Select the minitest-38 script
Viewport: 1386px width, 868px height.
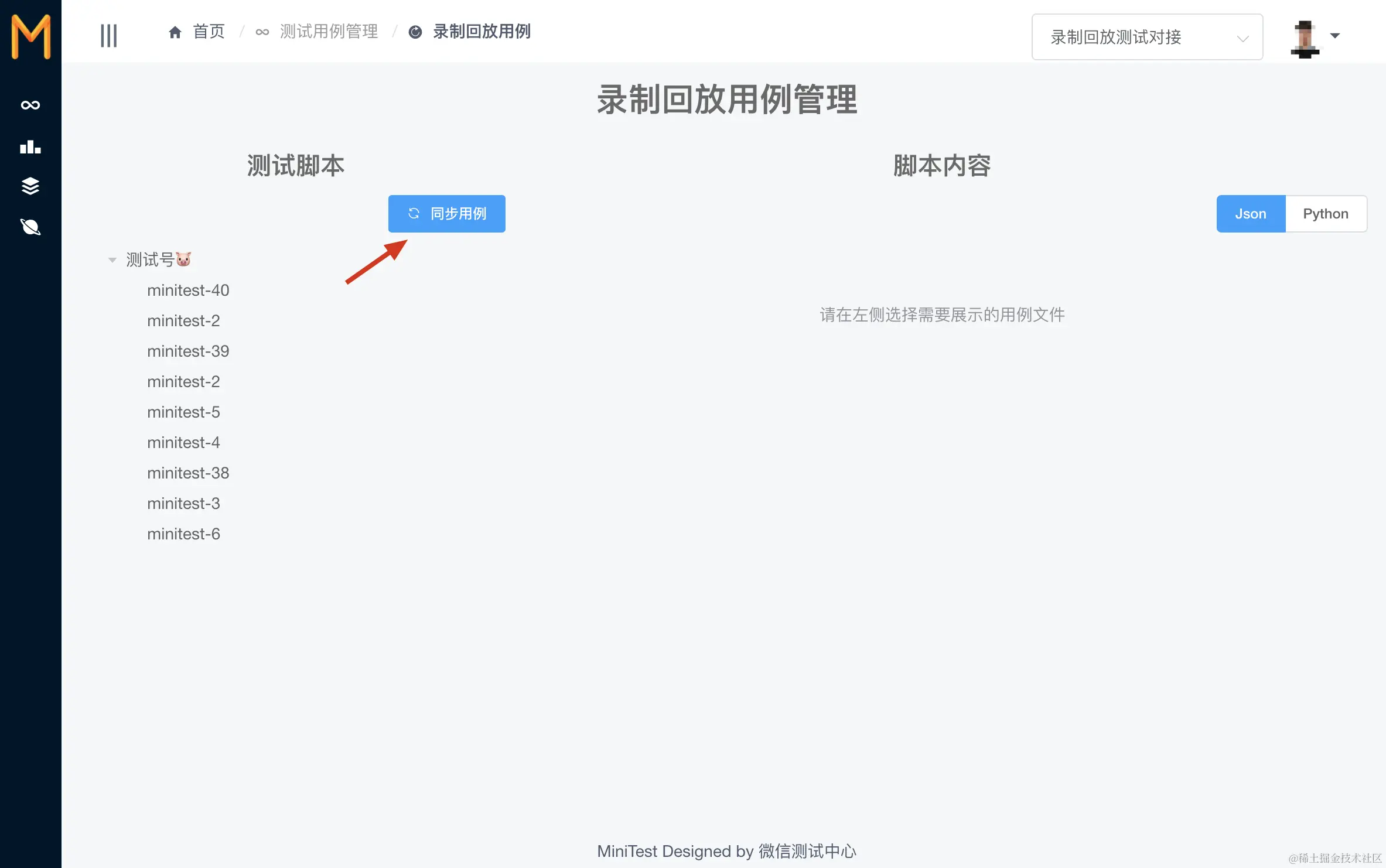(188, 473)
